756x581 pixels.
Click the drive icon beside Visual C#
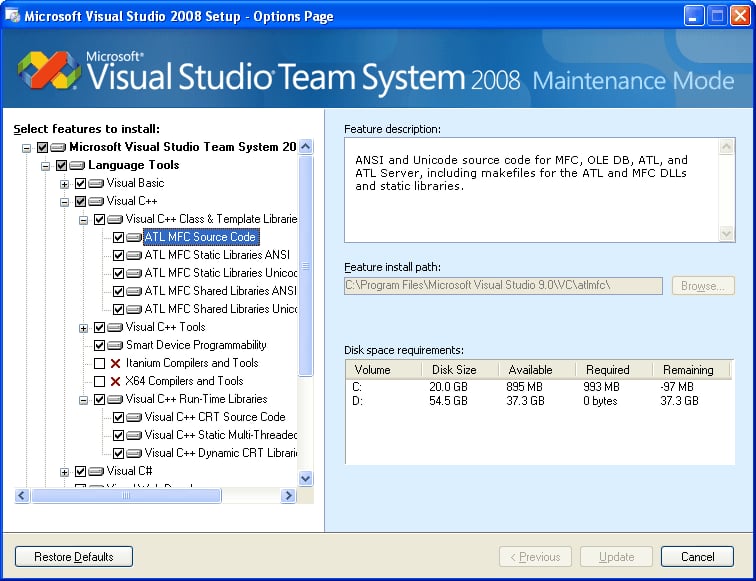(96, 471)
